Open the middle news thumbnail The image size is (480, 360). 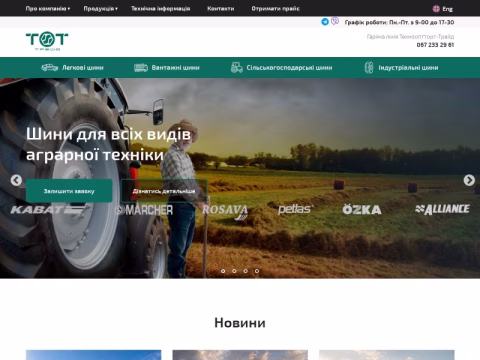240,355
